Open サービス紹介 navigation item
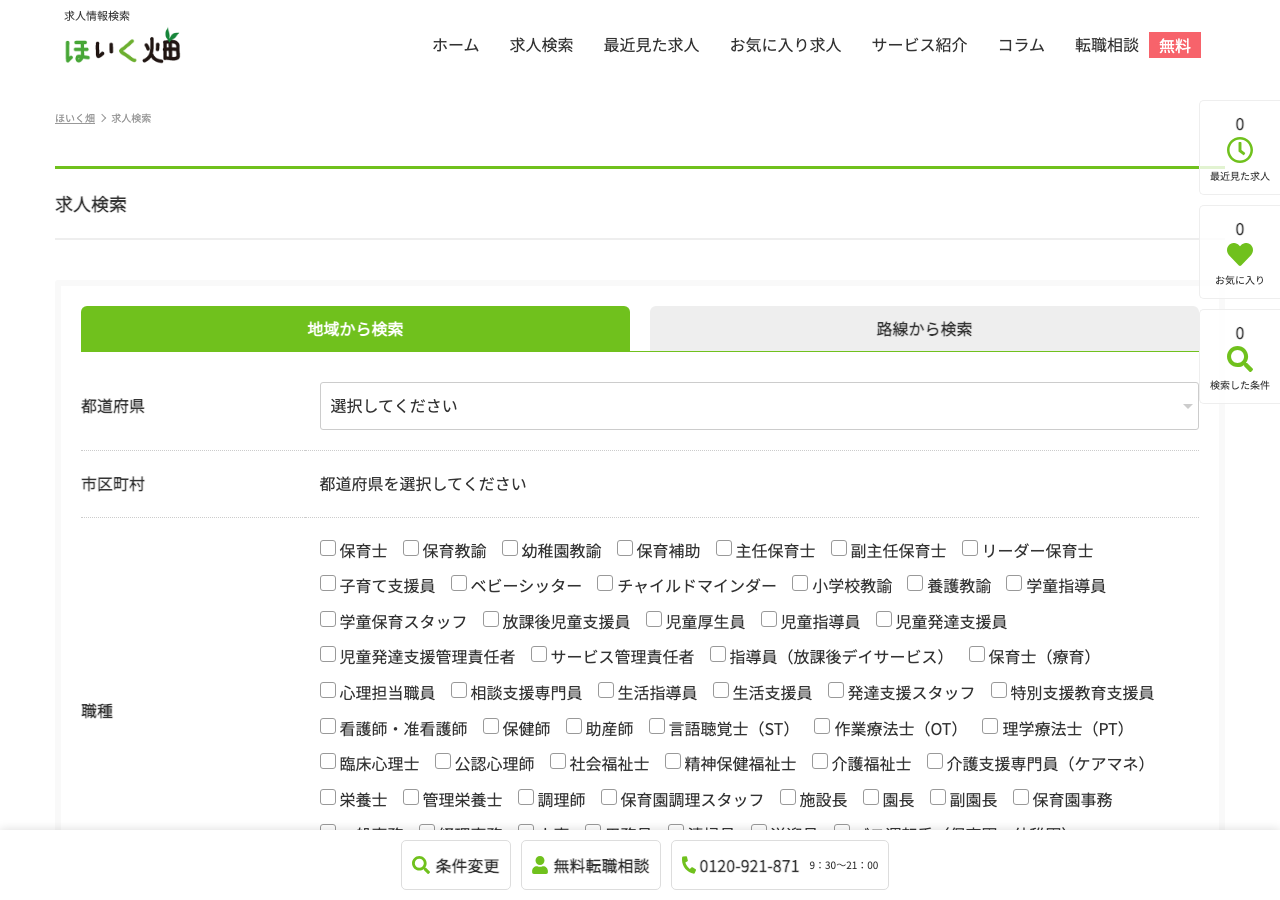 920,45
